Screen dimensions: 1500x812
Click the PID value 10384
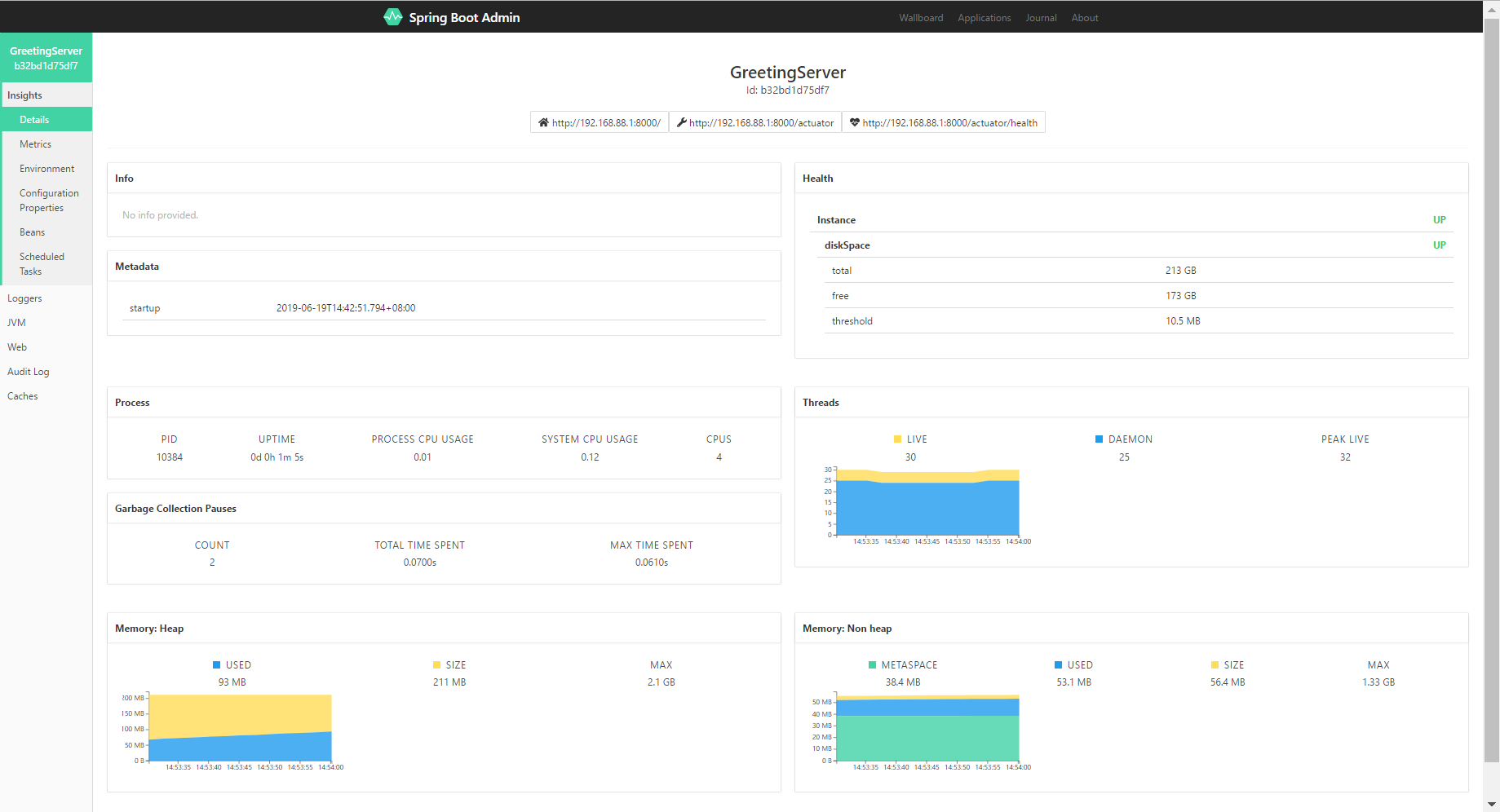[170, 457]
